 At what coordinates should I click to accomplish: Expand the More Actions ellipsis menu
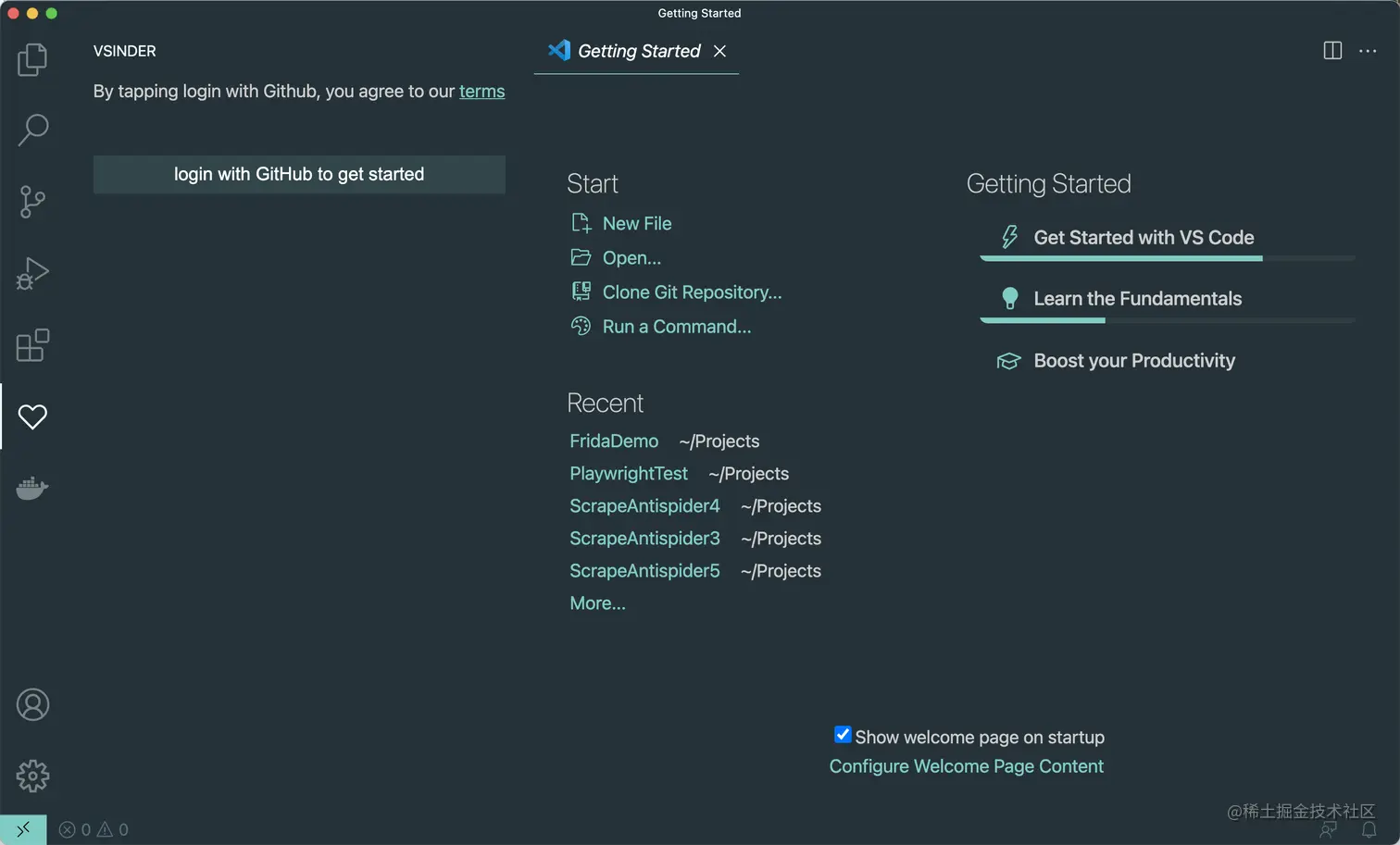[1368, 51]
